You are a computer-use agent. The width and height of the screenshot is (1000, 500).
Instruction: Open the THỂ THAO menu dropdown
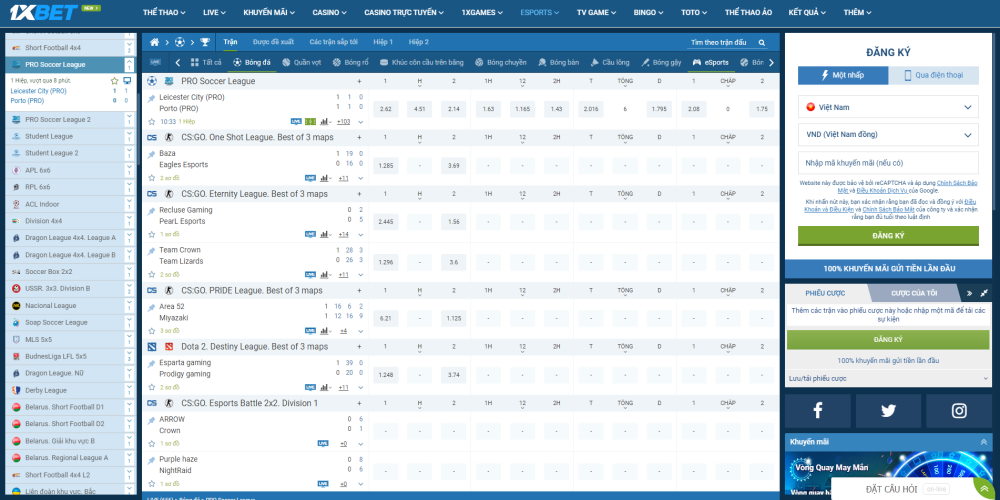[165, 12]
